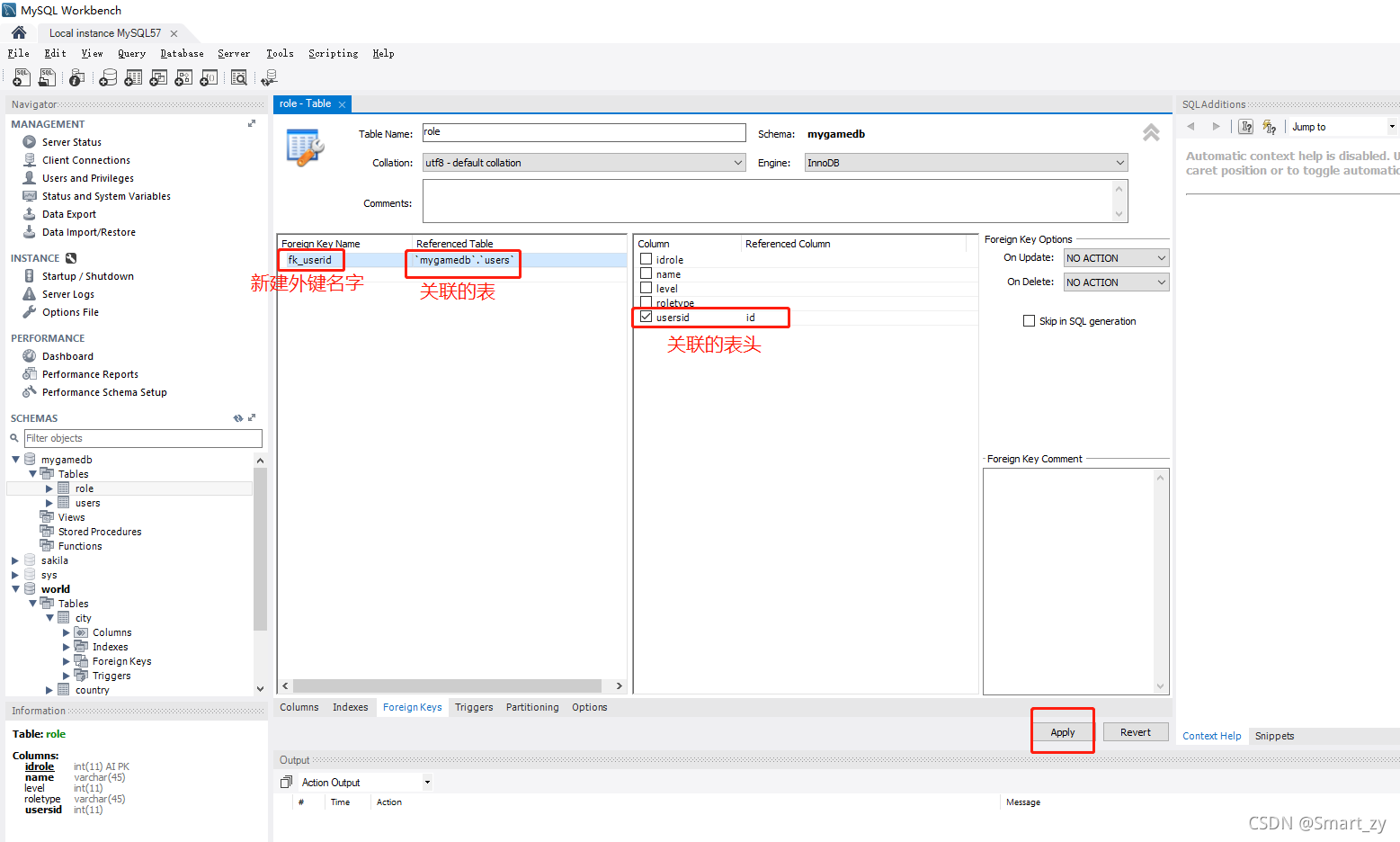This screenshot has height=842, width=1400.
Task: Create a new schema icon
Action: pos(108,78)
